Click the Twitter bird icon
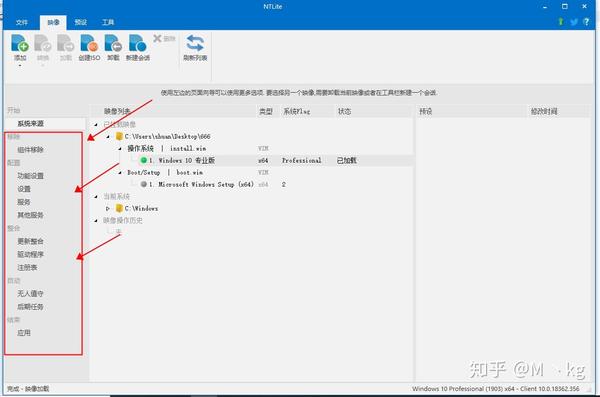Viewport: 600px width, 397px height. coord(574,22)
